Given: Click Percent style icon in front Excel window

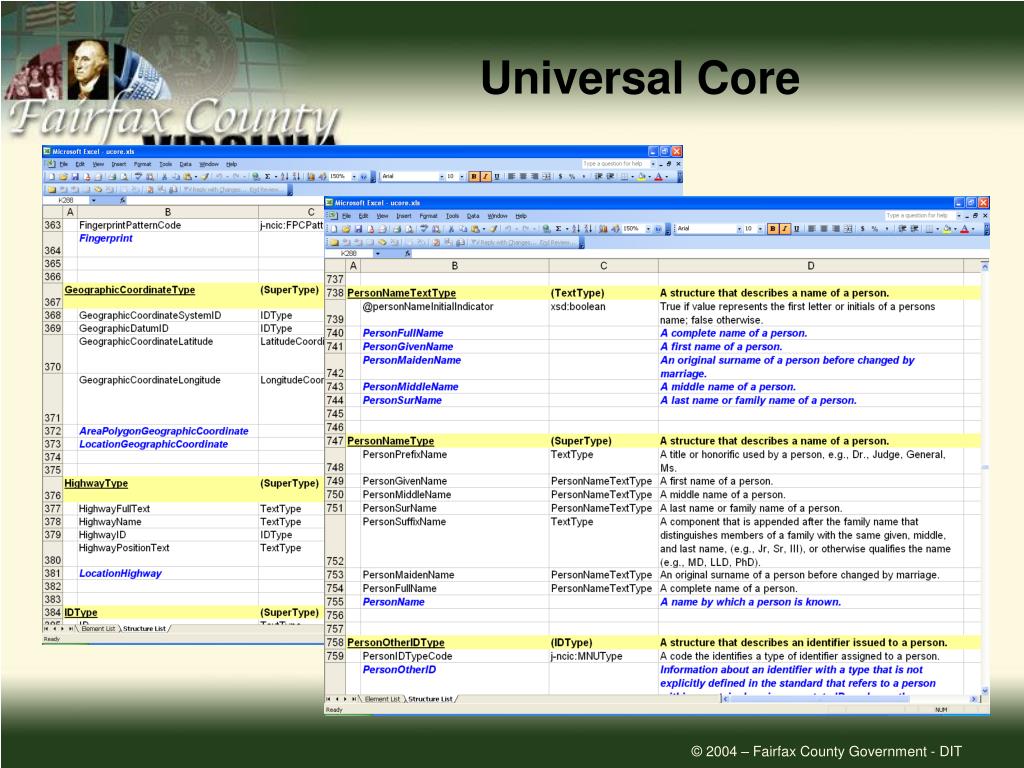Looking at the screenshot, I should pos(874,229).
